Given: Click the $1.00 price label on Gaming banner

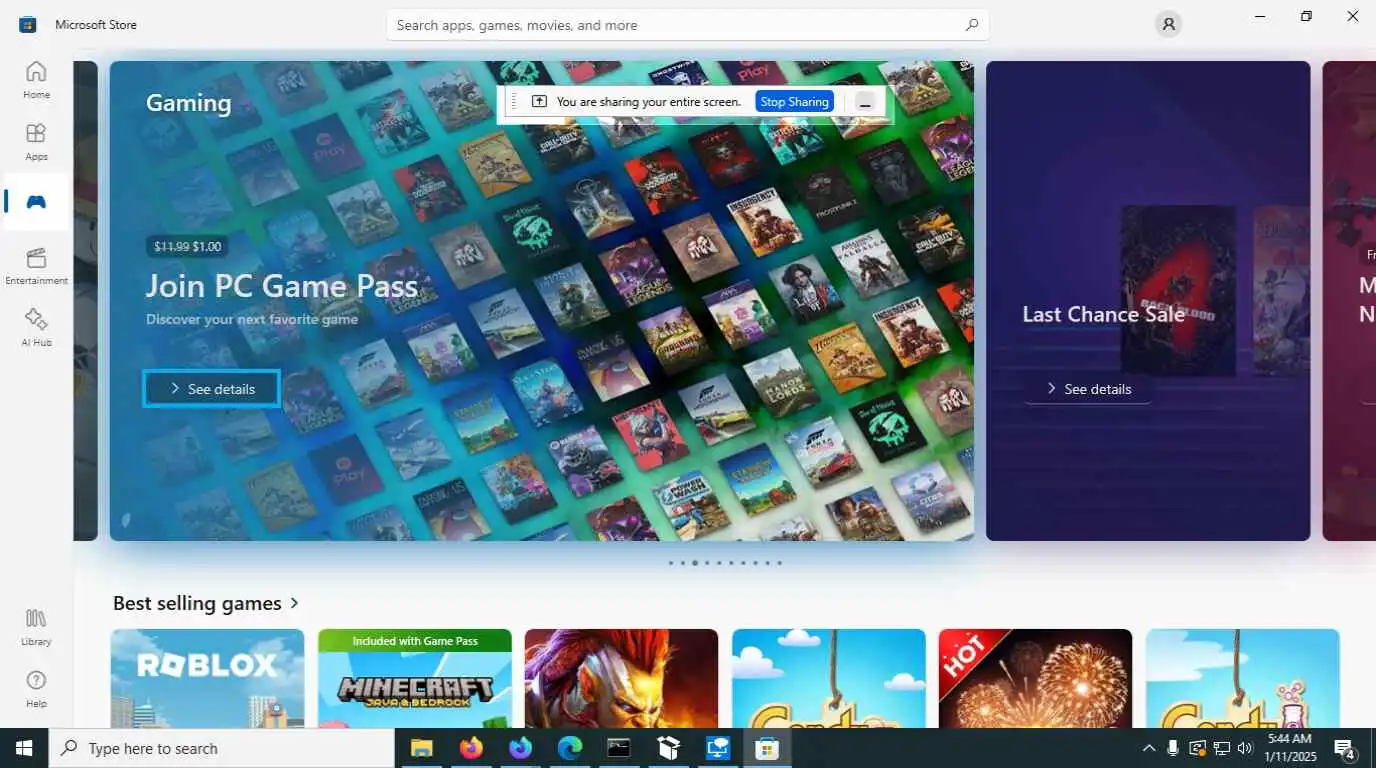Looking at the screenshot, I should coord(207,246).
